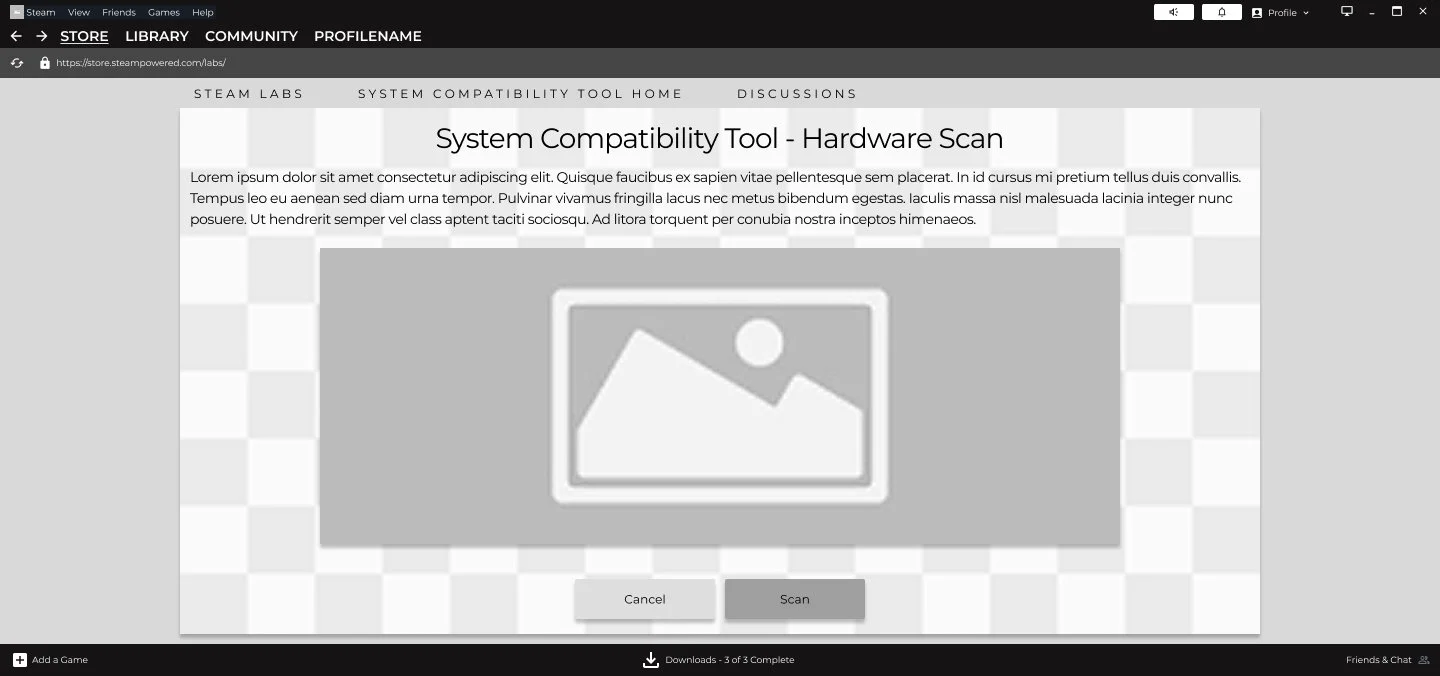Click the Steam logo icon in menu bar
Screen dimensions: 1440x676
tap(17, 12)
